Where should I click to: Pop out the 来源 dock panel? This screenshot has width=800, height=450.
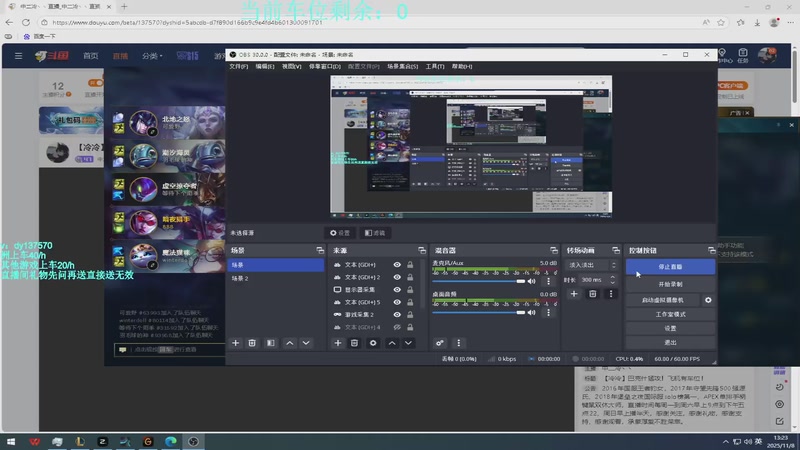pyautogui.click(x=422, y=251)
